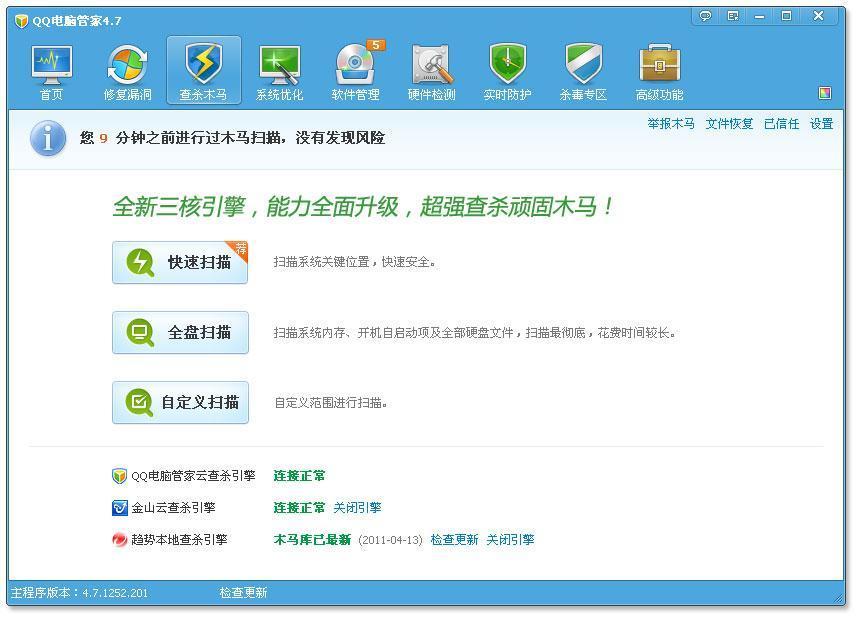The width and height of the screenshot is (857, 617).
Task: Open 硬件检测 hardware detection icon
Action: click(432, 66)
